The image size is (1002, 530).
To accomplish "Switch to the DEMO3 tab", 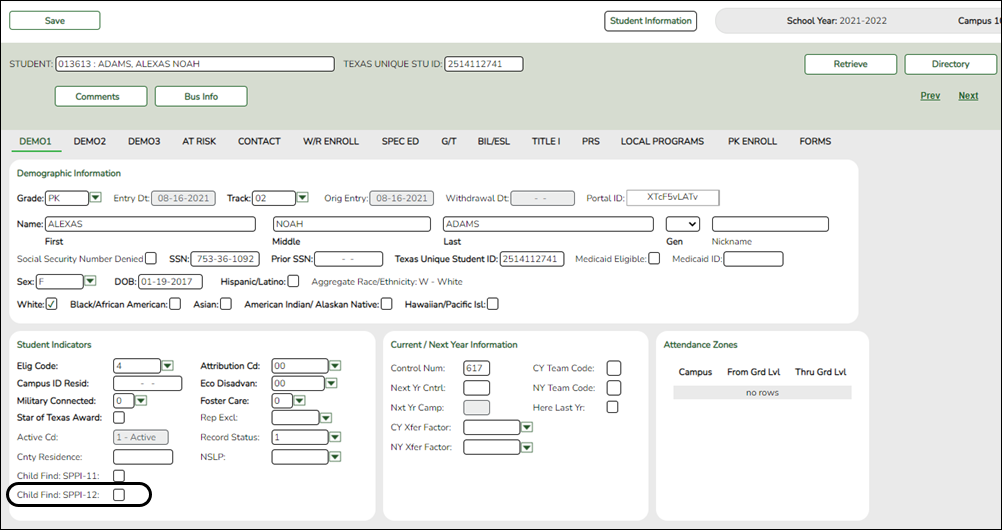I will [x=144, y=141].
